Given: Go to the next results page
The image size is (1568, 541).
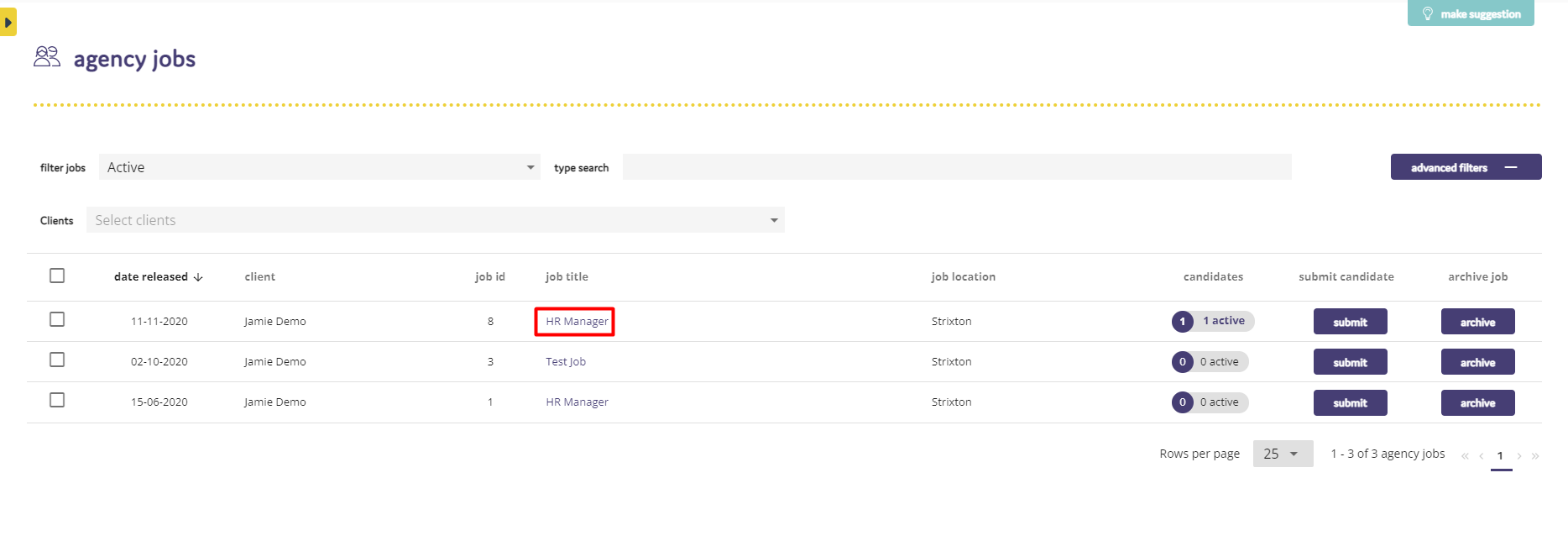Looking at the screenshot, I should pyautogui.click(x=1519, y=456).
